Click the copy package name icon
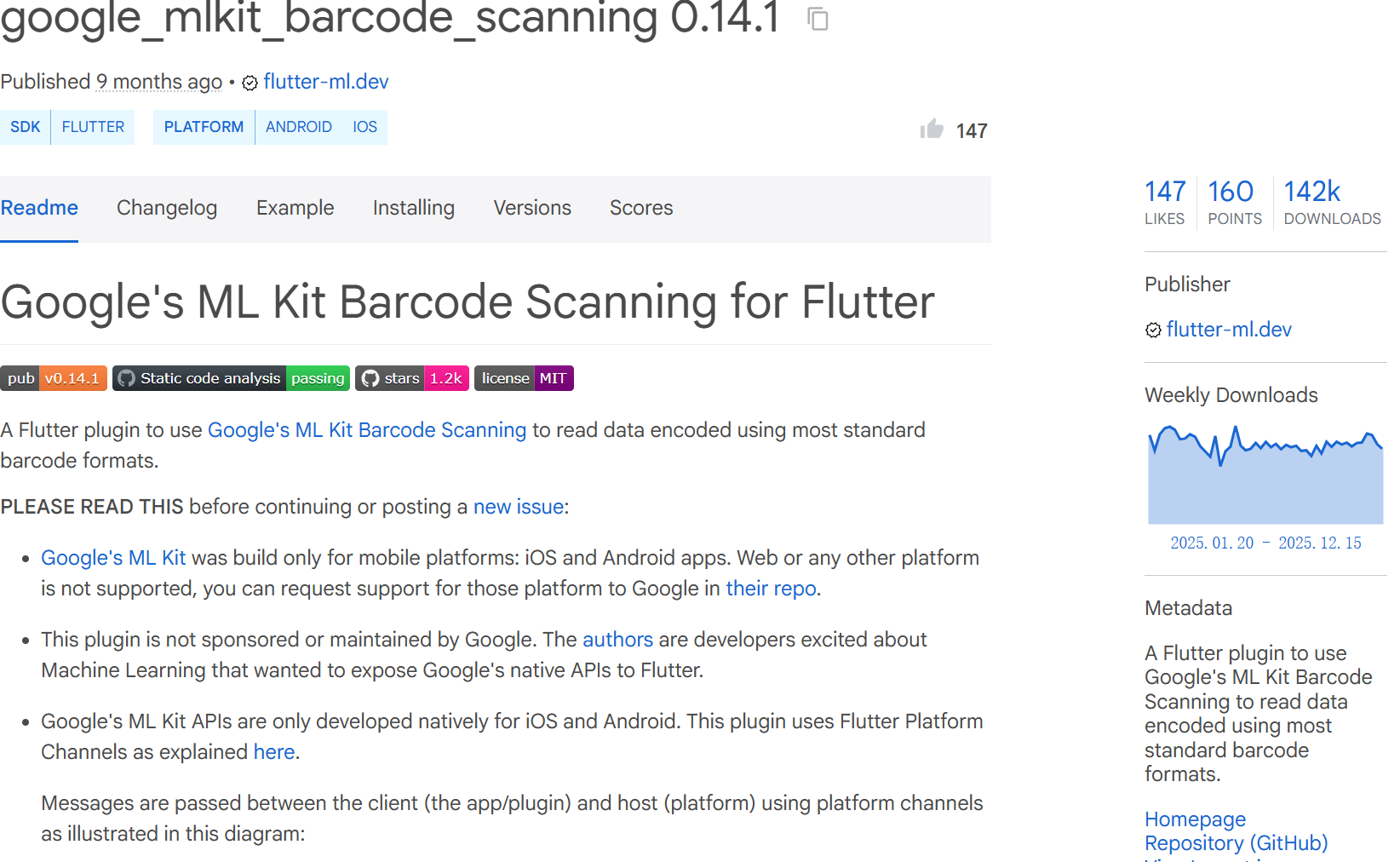This screenshot has height=862, width=1400. [x=818, y=19]
